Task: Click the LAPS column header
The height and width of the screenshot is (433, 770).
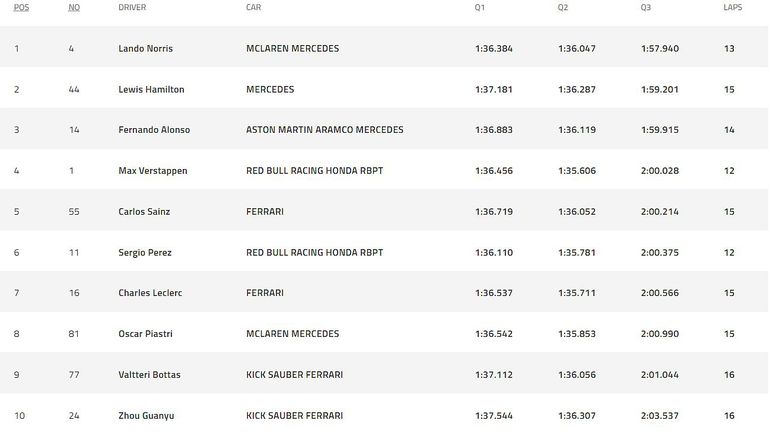Action: [733, 7]
